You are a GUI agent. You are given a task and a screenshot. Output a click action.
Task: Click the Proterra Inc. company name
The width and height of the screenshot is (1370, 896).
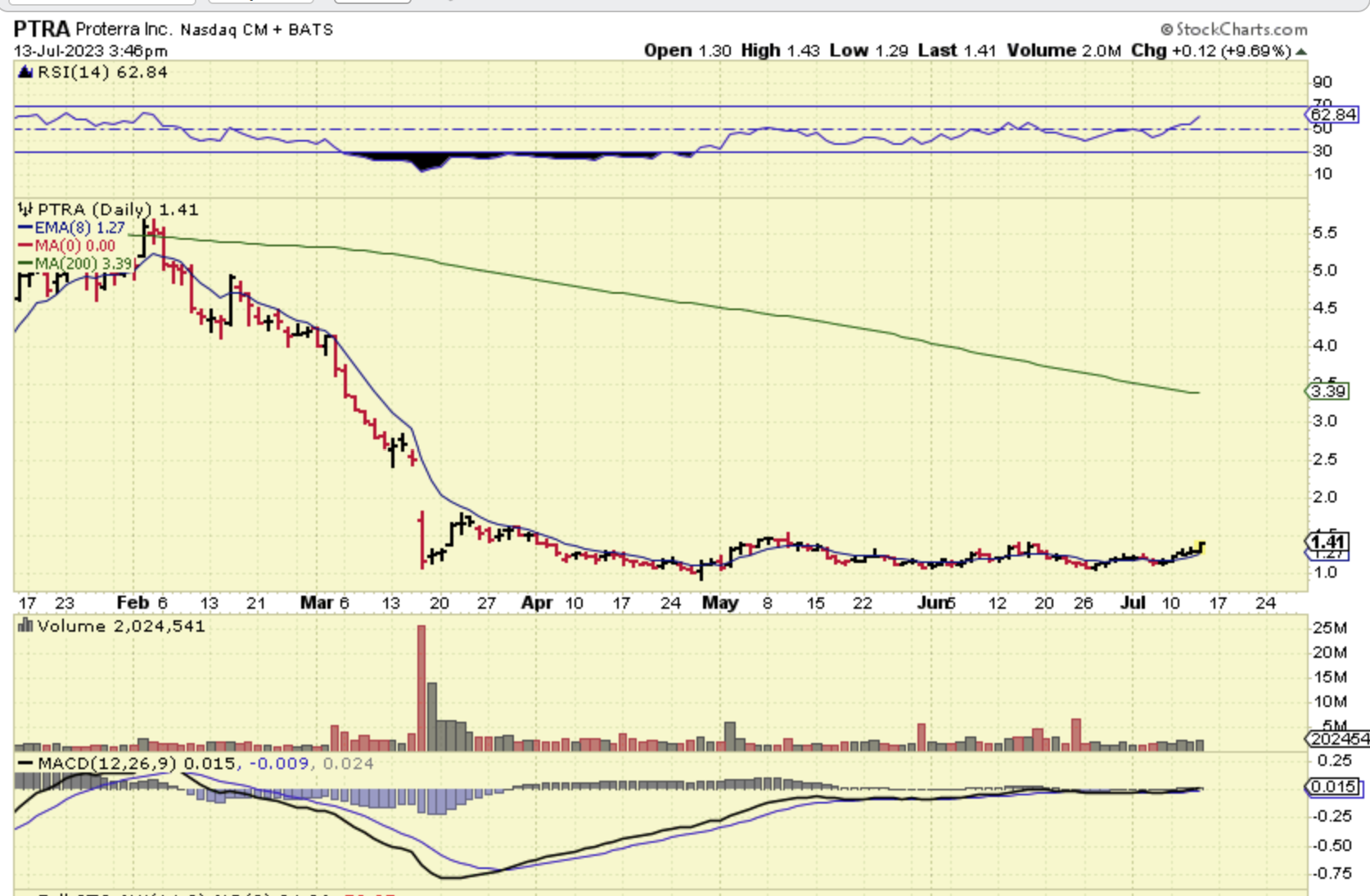coord(124,29)
